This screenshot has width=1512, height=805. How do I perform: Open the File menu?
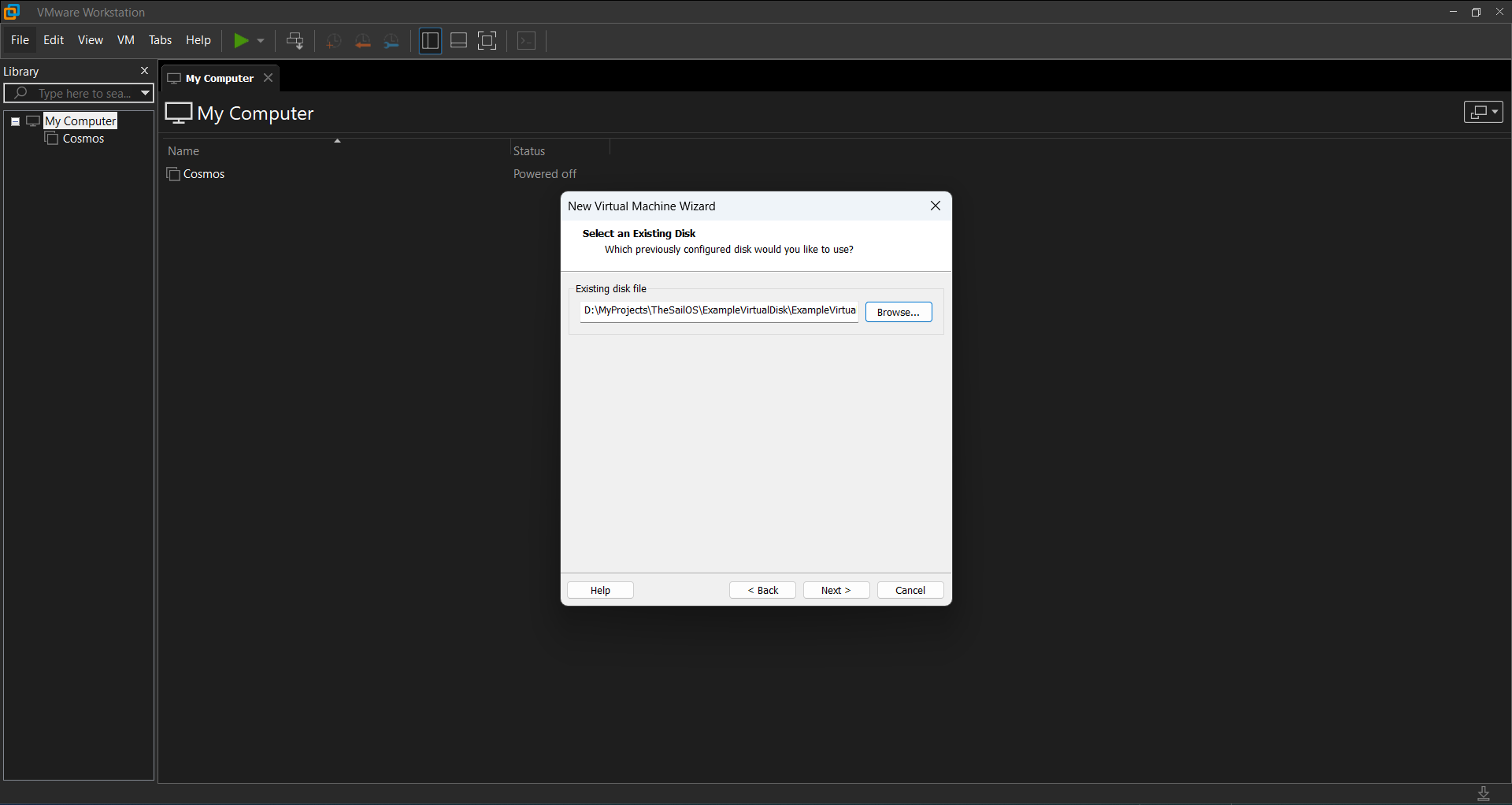20,40
